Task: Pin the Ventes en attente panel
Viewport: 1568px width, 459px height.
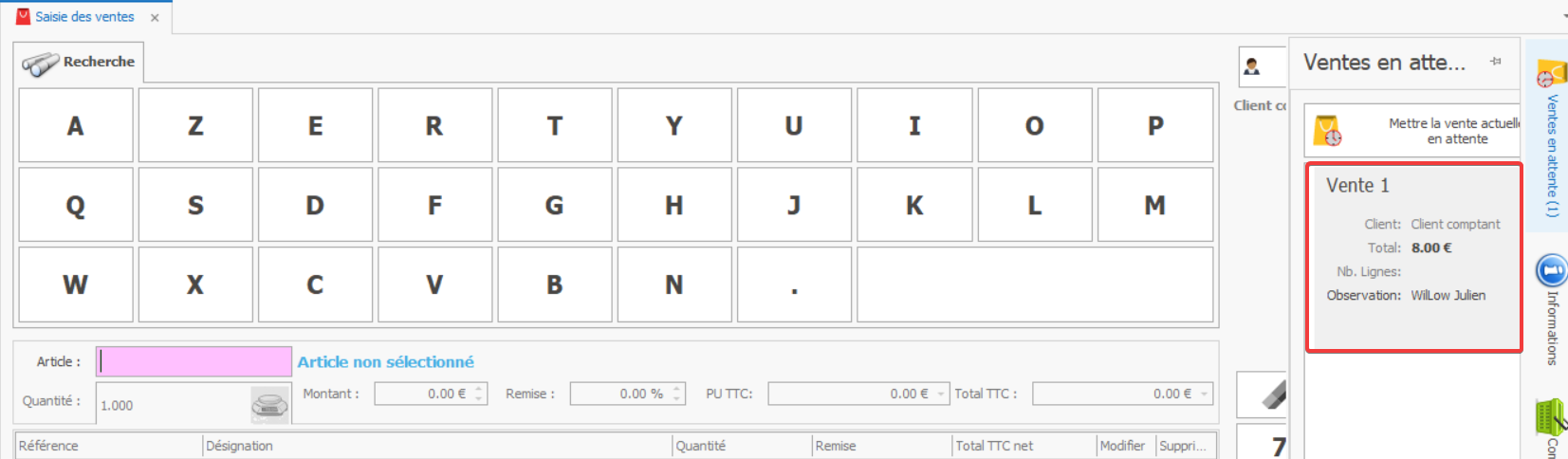Action: coord(1496,62)
